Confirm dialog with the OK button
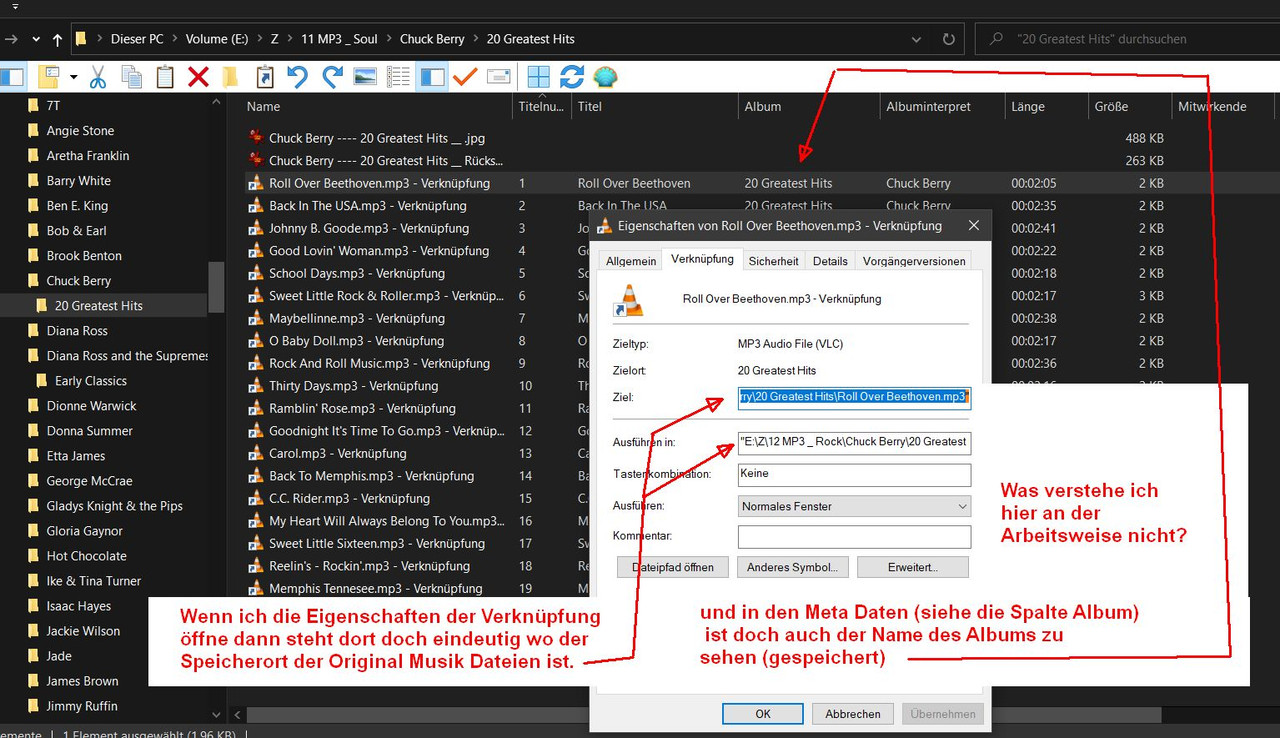 pos(763,714)
